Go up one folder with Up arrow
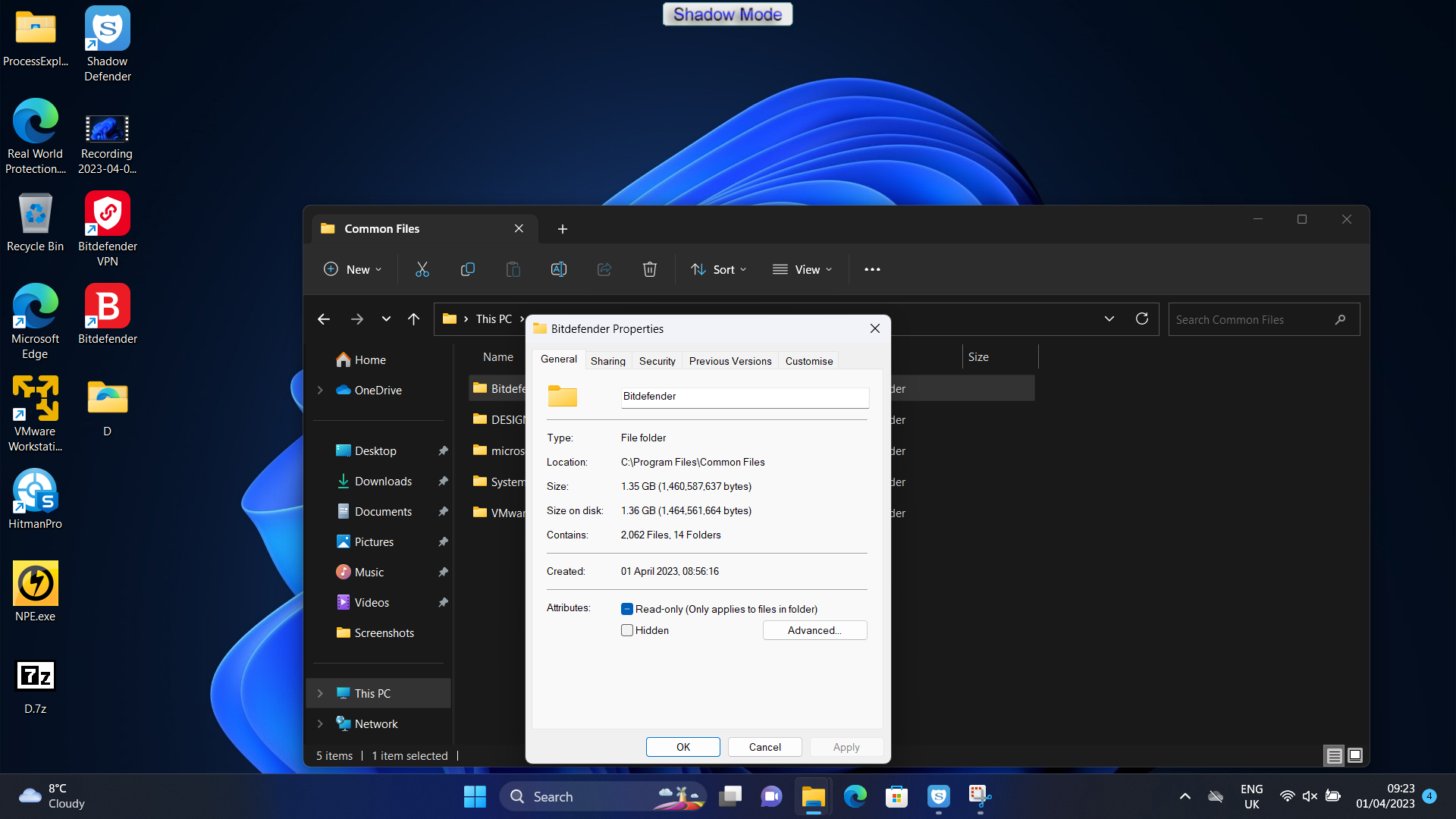1456x819 pixels. pyautogui.click(x=413, y=319)
